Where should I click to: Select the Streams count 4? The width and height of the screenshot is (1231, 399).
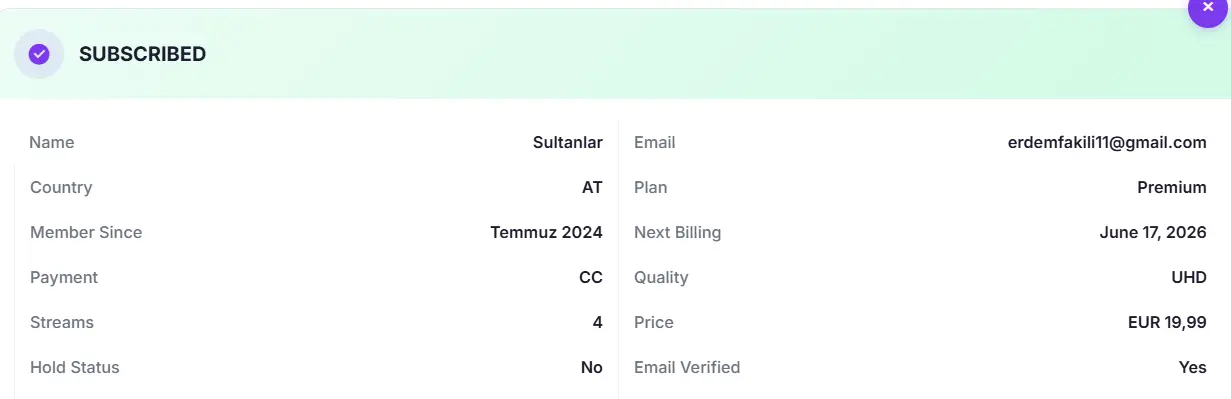[x=597, y=322]
